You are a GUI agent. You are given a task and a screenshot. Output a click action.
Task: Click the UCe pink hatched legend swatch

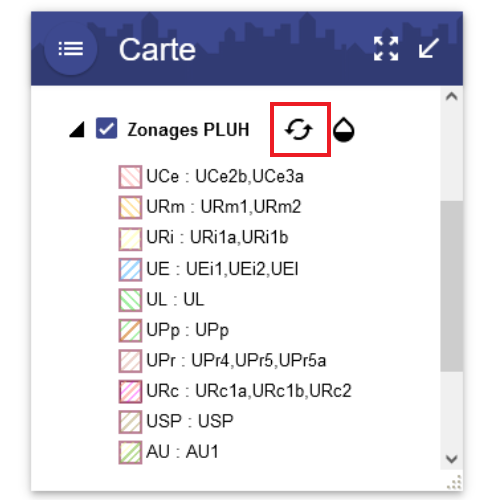pyautogui.click(x=130, y=177)
